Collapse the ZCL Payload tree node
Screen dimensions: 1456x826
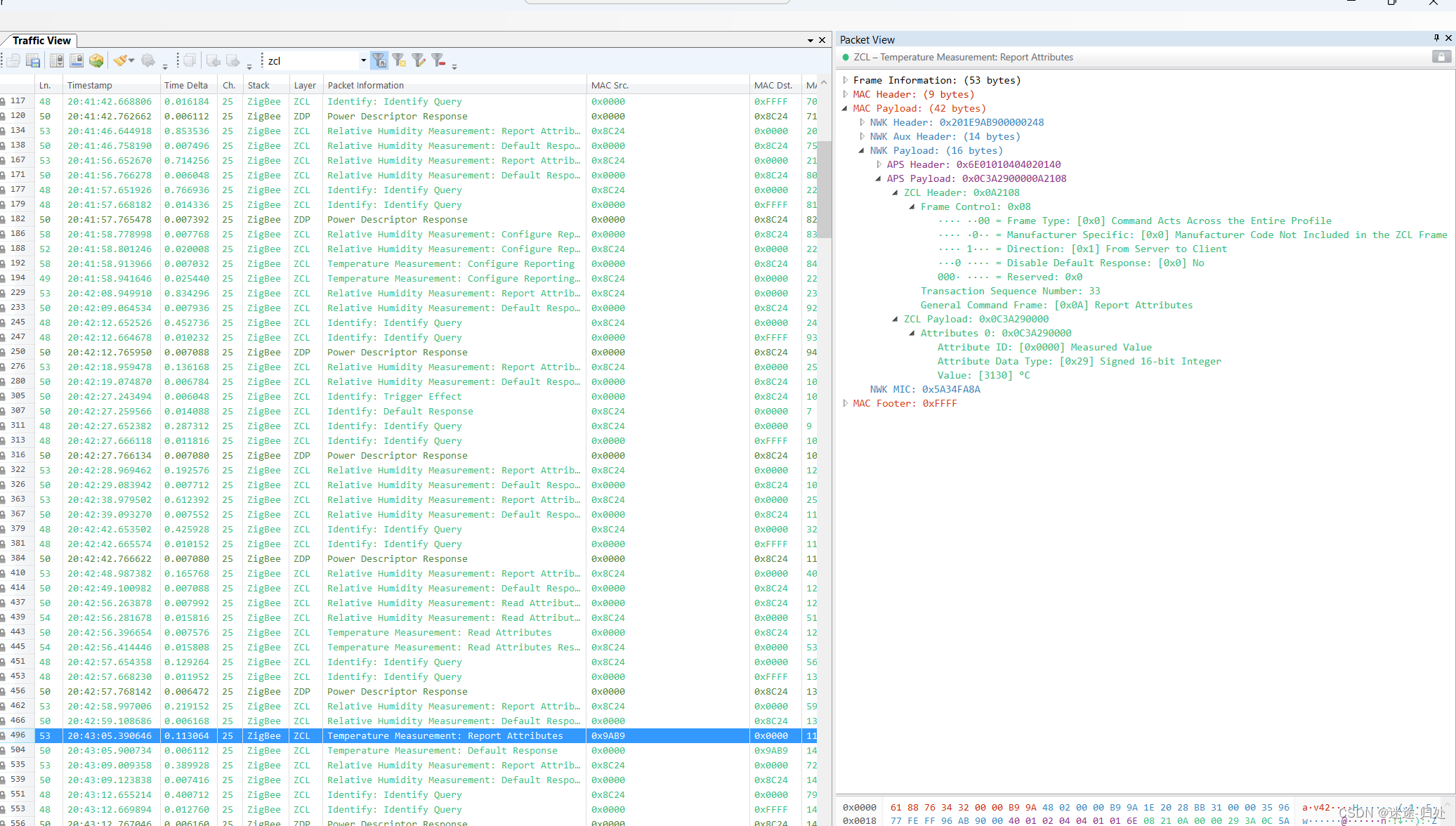tap(896, 320)
